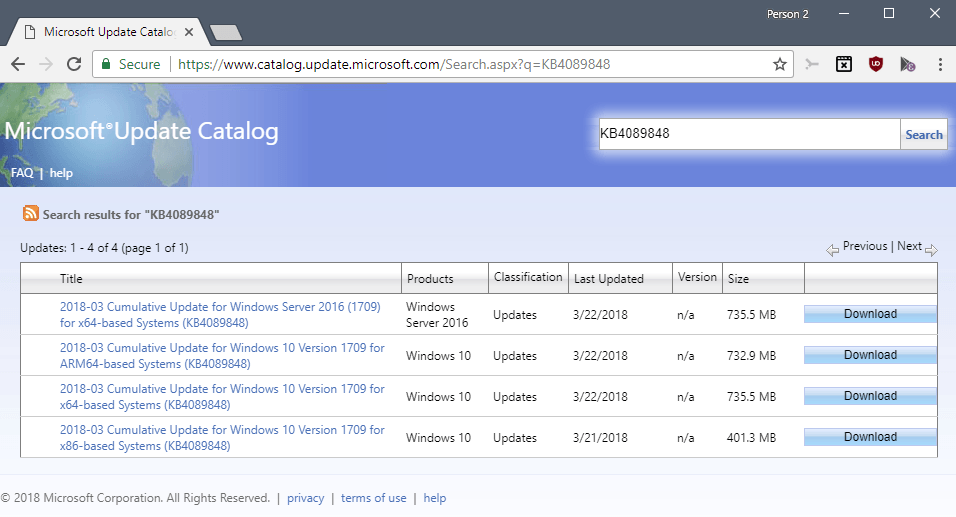
Task: Click the 'Updates: 1 - 4 of 4' text
Action: (104, 248)
